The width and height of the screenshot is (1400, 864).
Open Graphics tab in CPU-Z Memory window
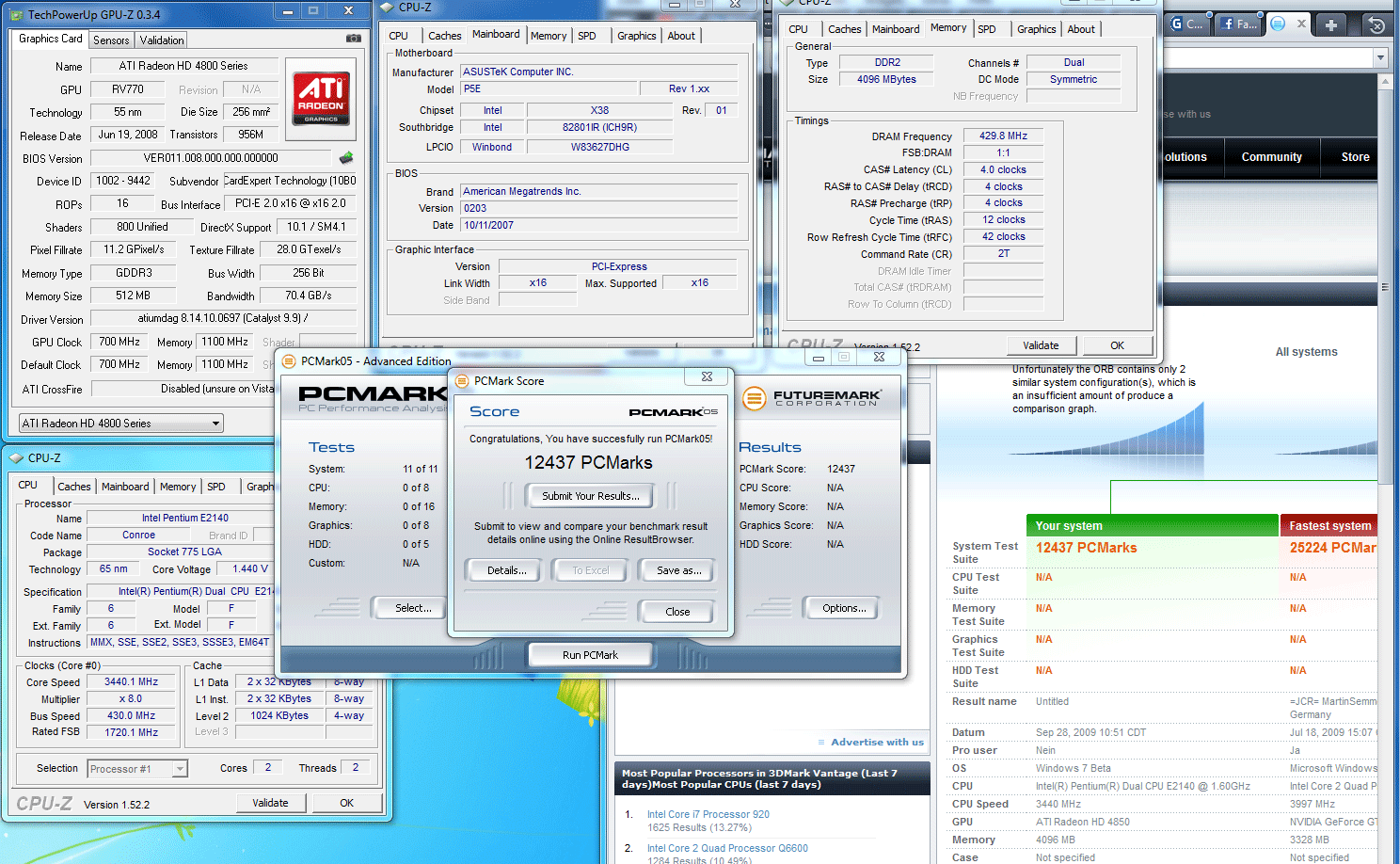click(1036, 29)
